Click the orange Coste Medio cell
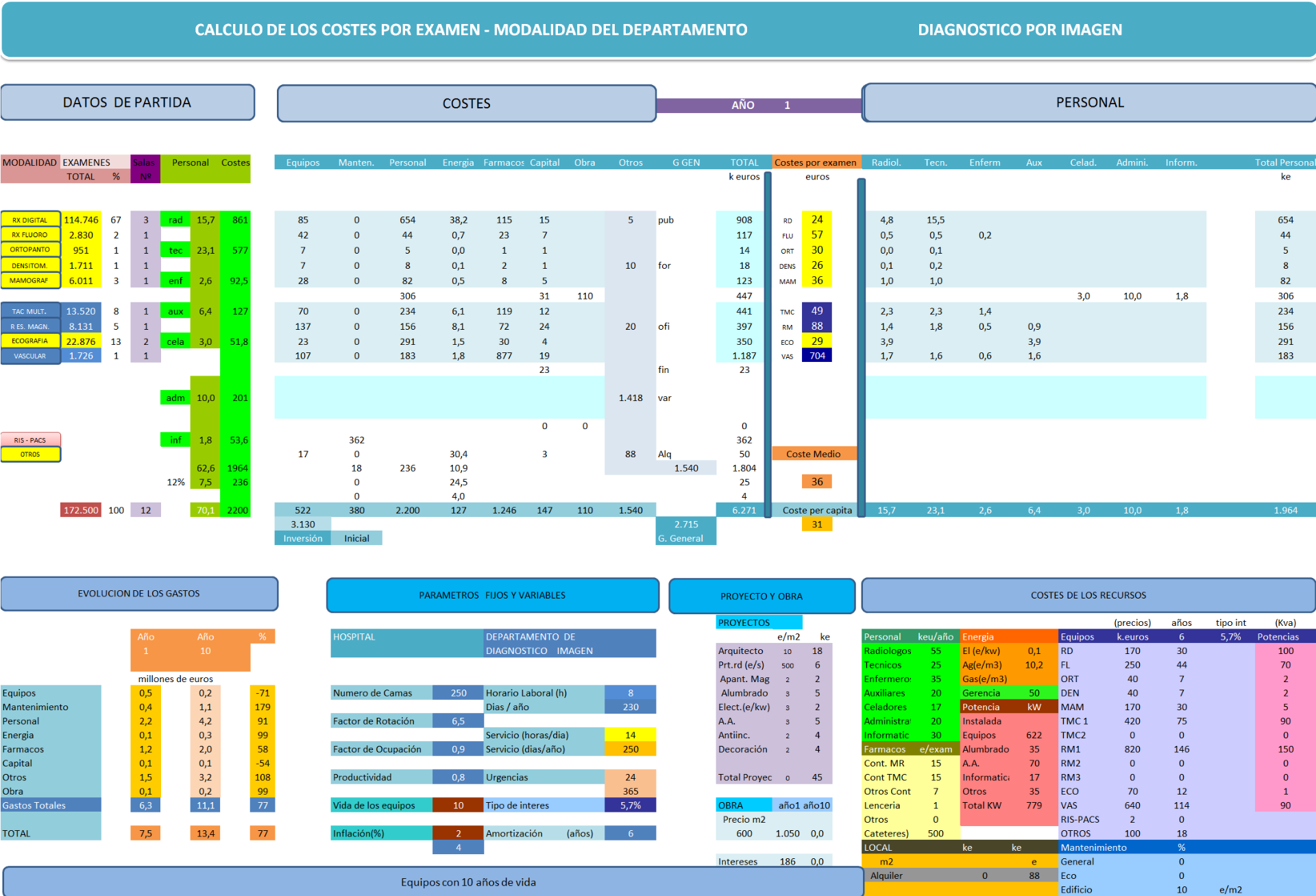 click(814, 454)
